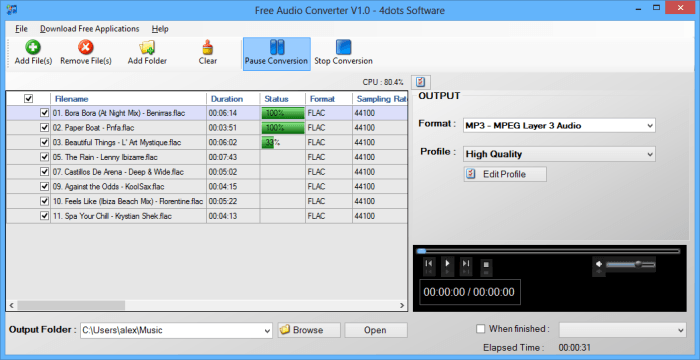This screenshot has width=700, height=360.
Task: Uncheck the 10. Feels Like file
Action: tap(44, 201)
